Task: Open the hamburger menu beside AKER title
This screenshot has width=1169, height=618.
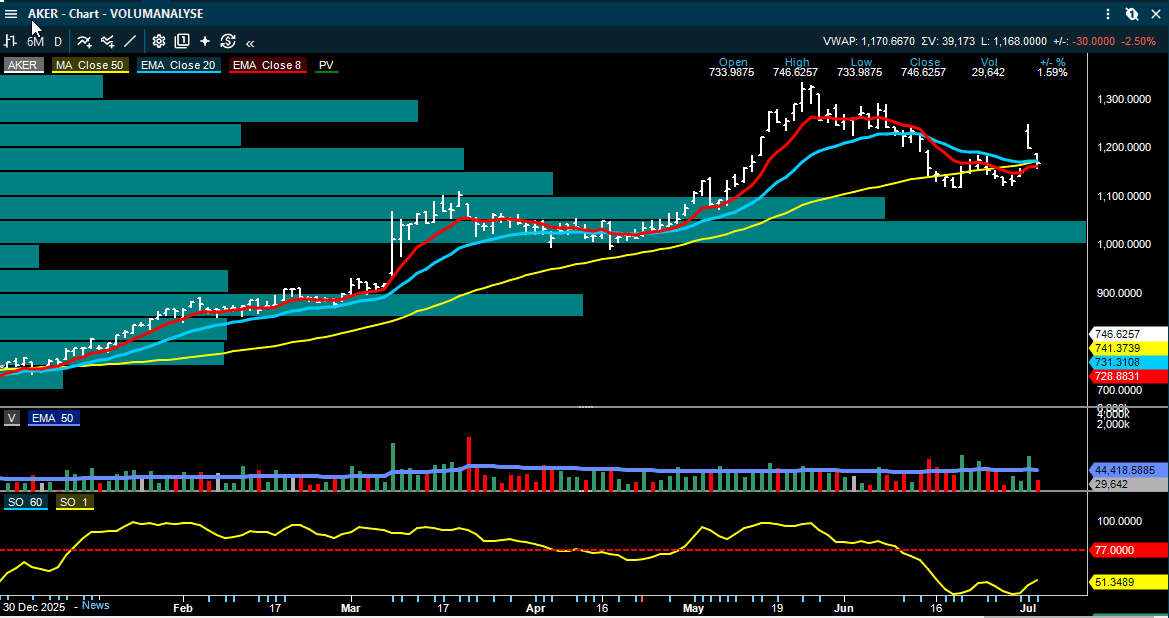Action: click(11, 13)
